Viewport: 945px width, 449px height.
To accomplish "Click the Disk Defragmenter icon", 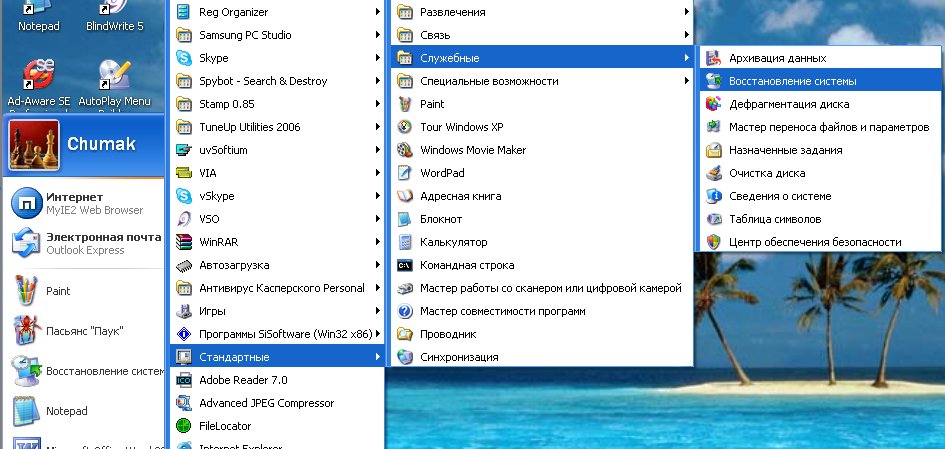I will click(713, 104).
